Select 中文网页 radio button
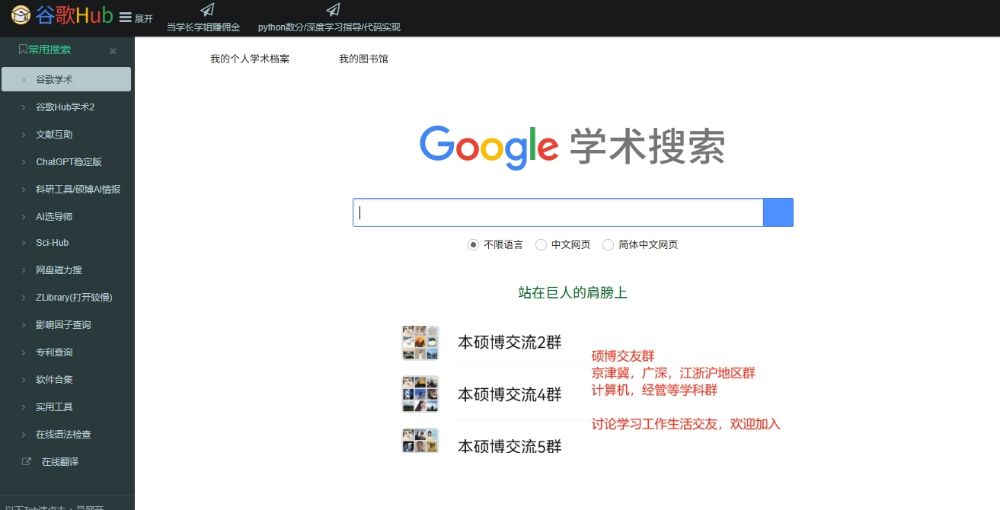1000x510 pixels. (541, 245)
